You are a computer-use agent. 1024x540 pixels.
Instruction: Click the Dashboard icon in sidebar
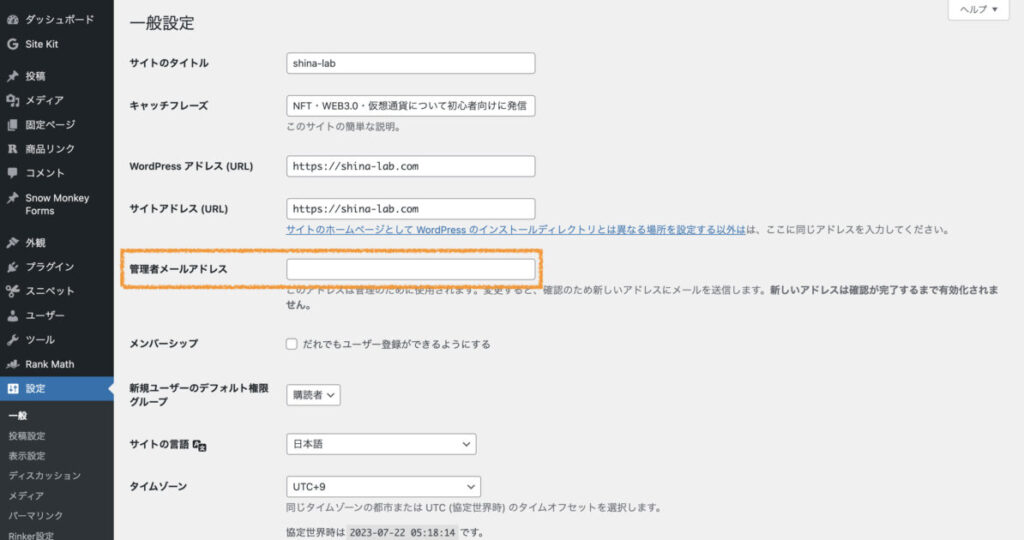point(12,20)
